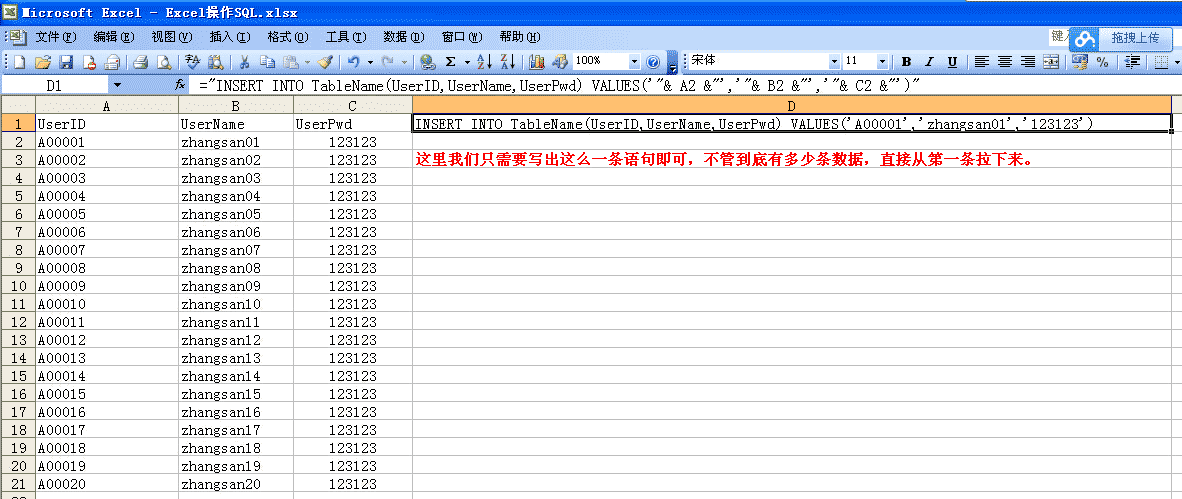Viewport: 1182px width, 499px height.
Task: Click in the formula bar text
Action: point(559,86)
